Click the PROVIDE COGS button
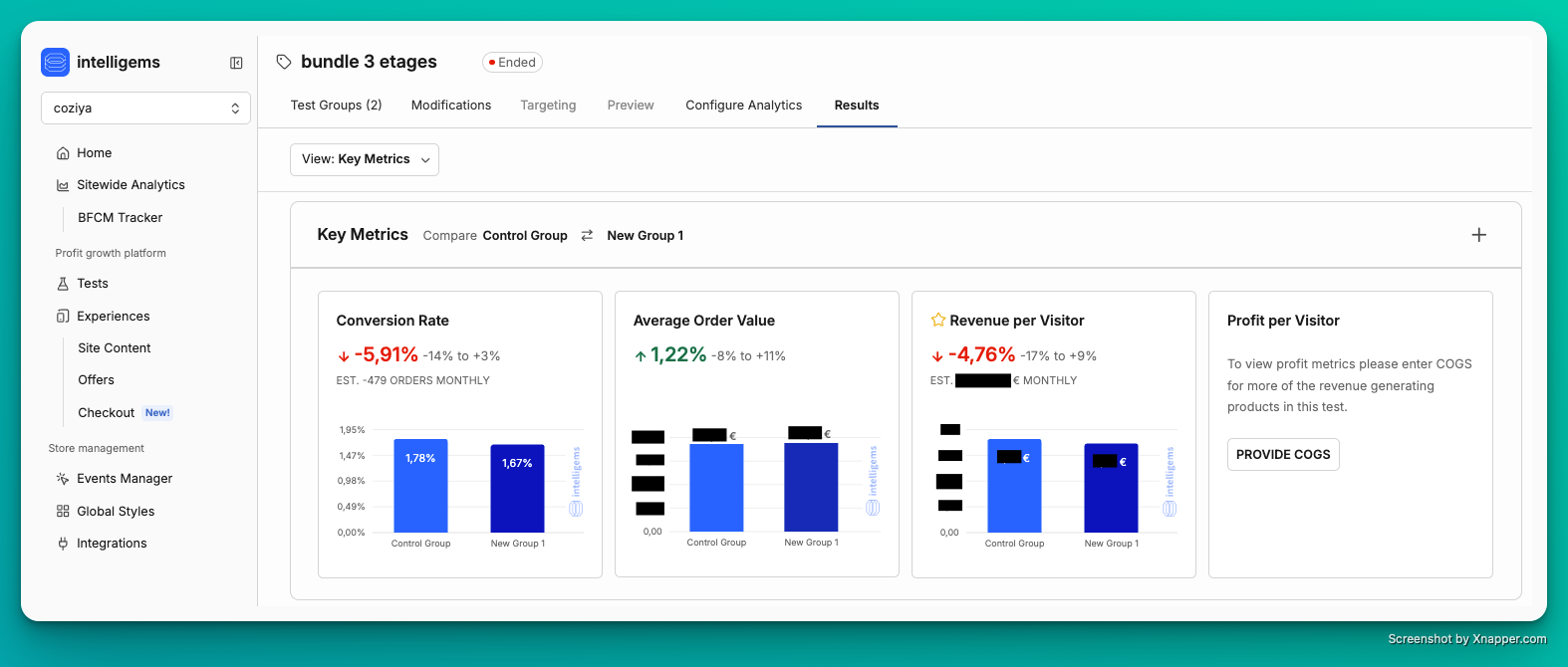 pos(1282,455)
